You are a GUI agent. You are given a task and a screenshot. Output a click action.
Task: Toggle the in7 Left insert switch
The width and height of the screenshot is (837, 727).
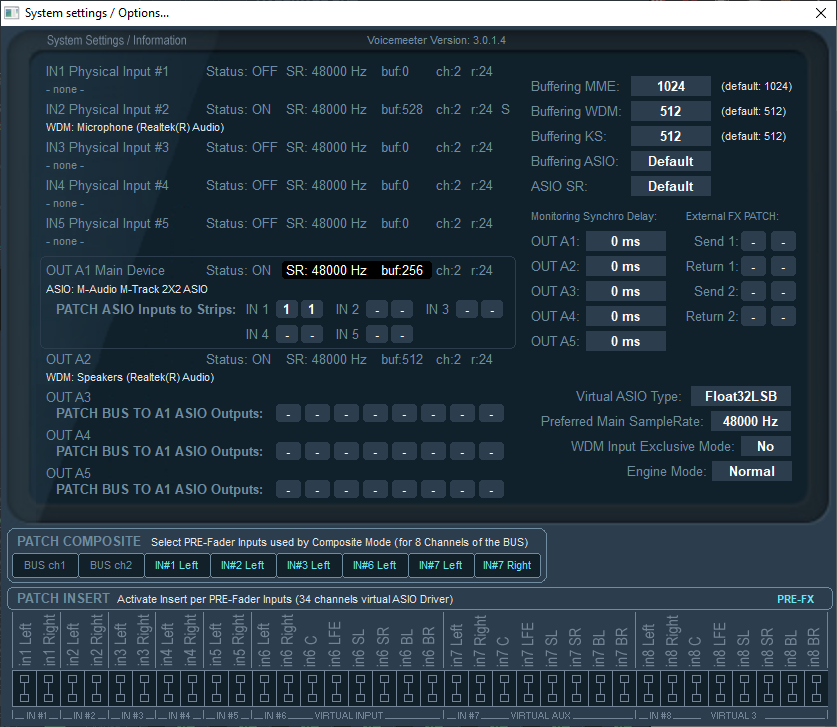456,689
